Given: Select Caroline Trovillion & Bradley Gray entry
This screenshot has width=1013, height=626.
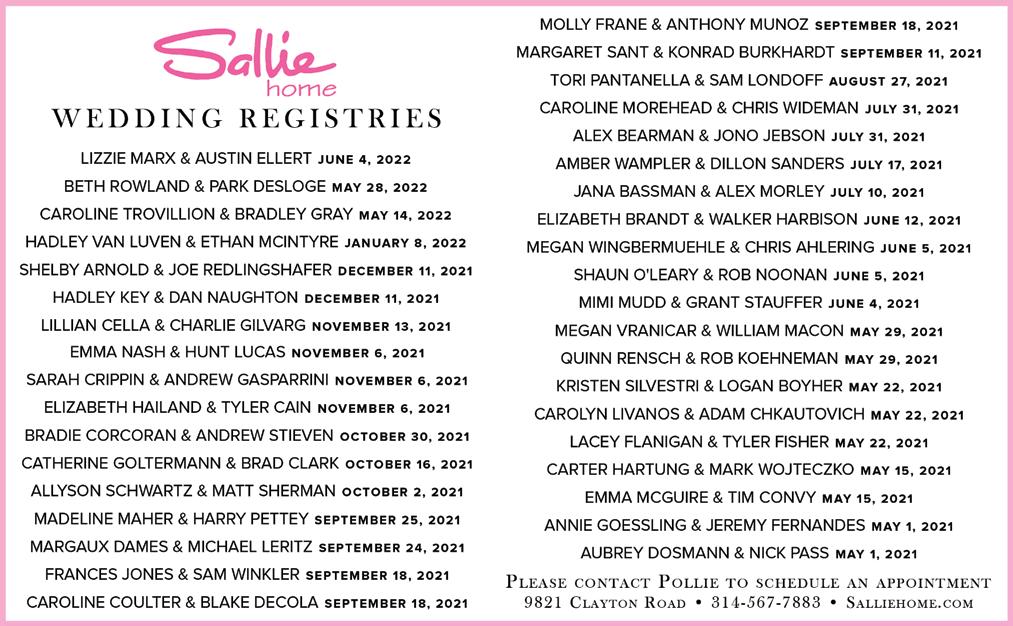Looking at the screenshot, I should (x=245, y=214).
